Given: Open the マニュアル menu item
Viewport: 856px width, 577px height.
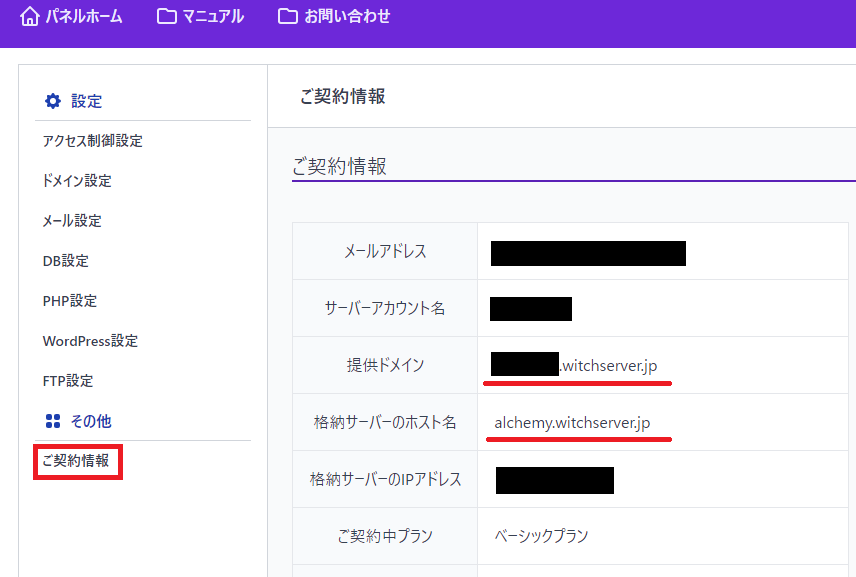Looking at the screenshot, I should 213,16.
